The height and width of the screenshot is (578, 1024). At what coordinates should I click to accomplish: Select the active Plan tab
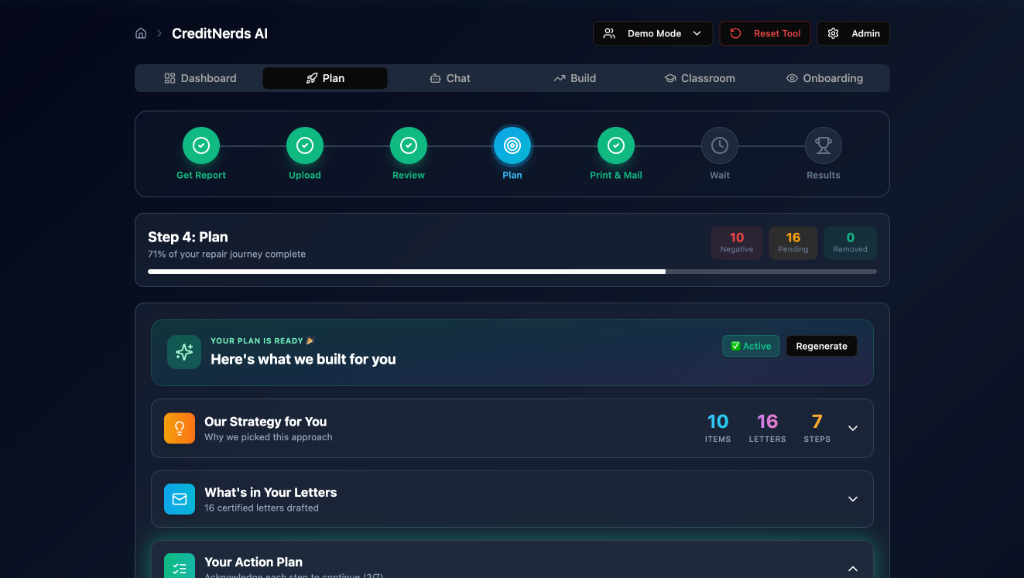[325, 78]
